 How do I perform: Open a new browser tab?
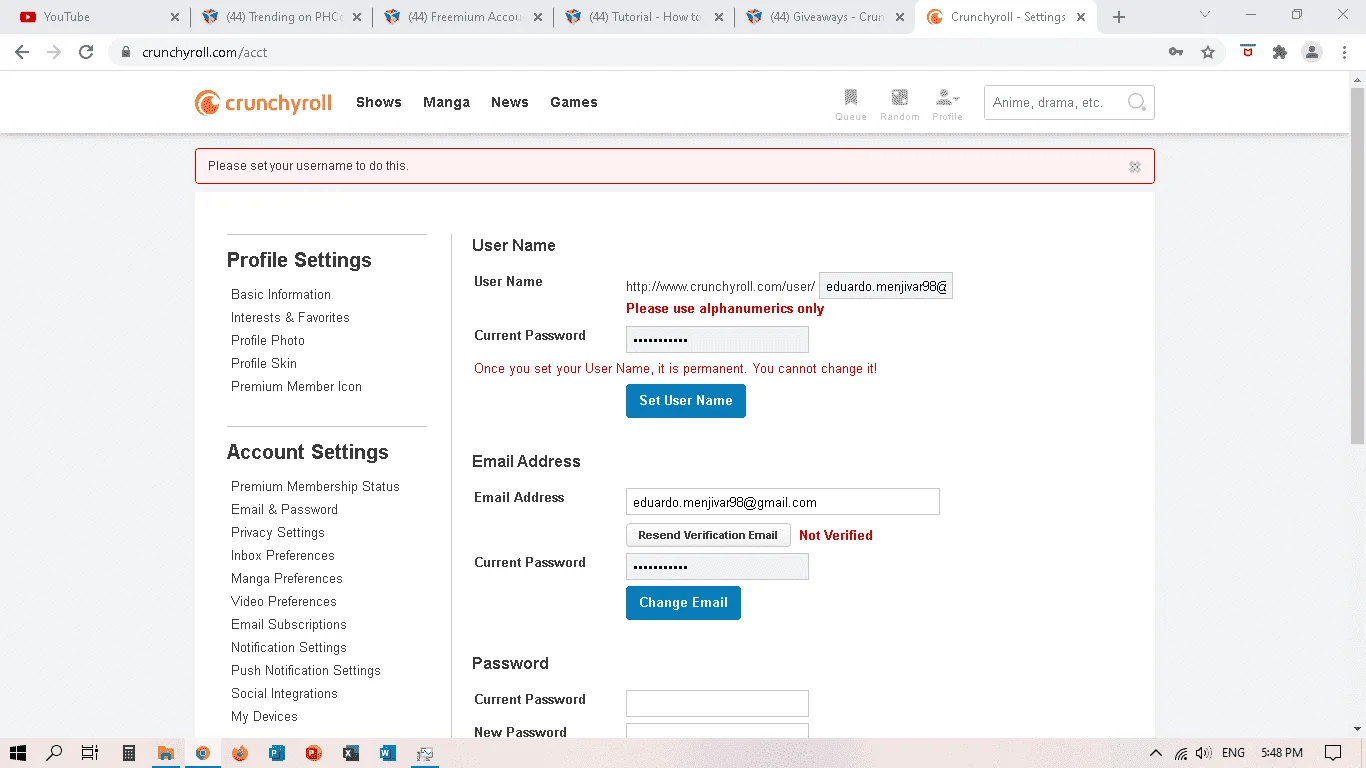click(1119, 17)
